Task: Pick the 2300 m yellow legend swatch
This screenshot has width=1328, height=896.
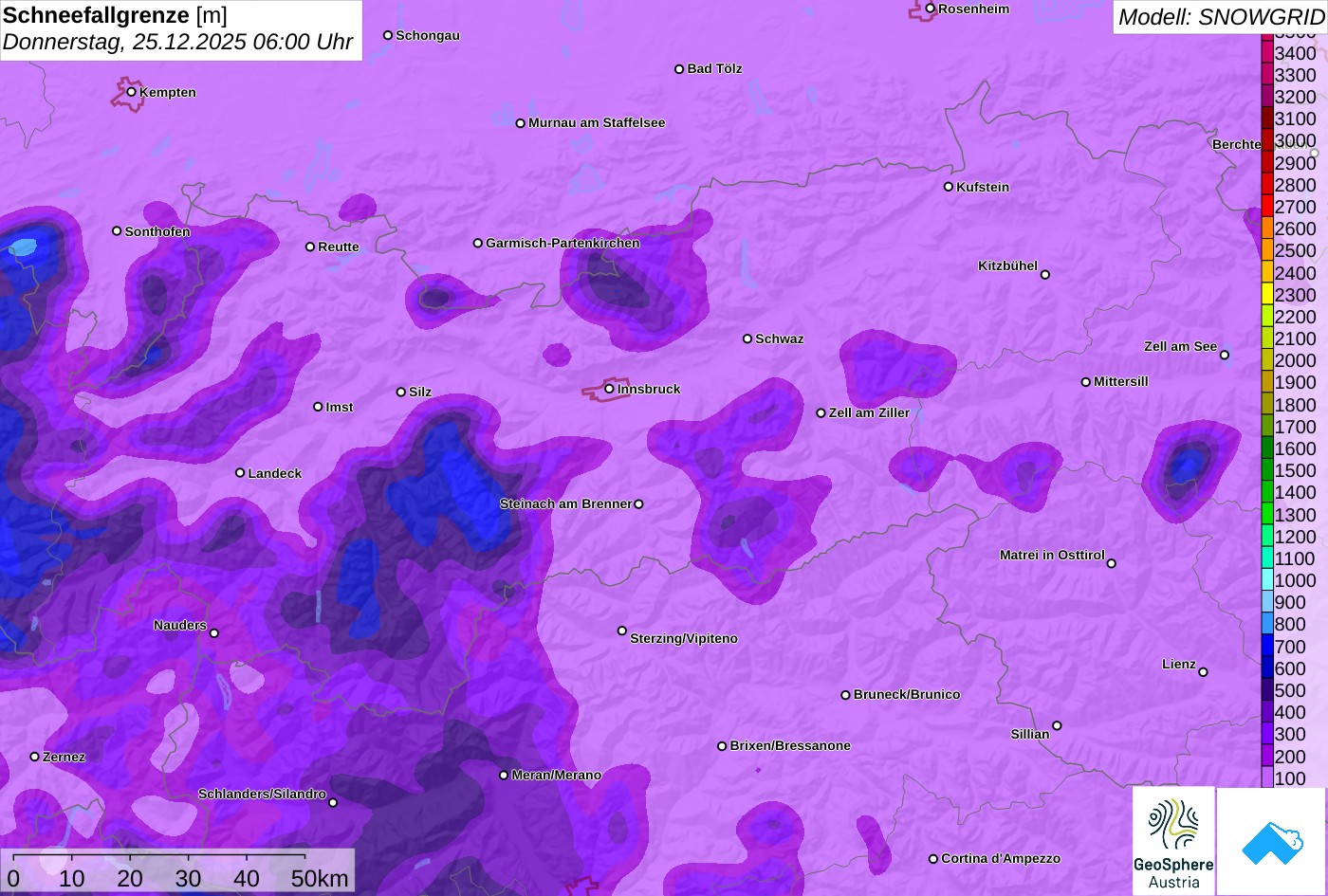Action: 1266,295
